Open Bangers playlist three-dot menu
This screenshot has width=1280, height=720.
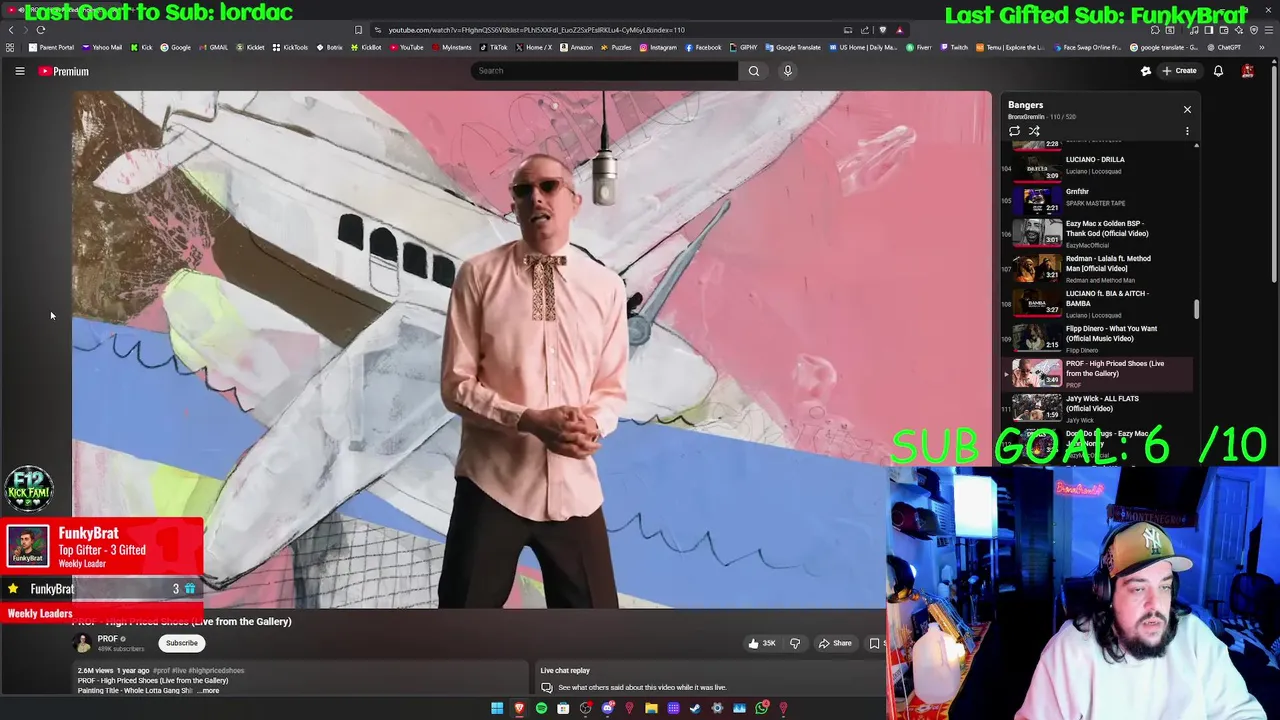(x=1187, y=131)
